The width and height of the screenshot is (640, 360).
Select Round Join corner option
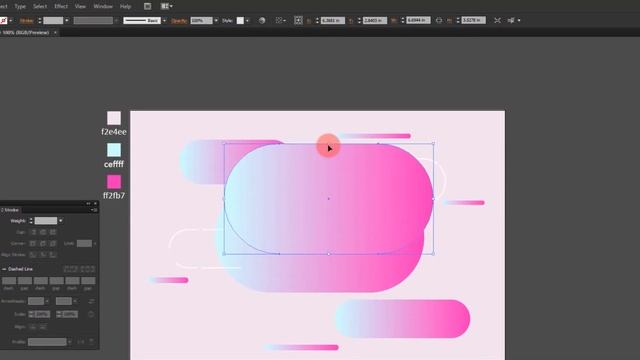coord(43,243)
